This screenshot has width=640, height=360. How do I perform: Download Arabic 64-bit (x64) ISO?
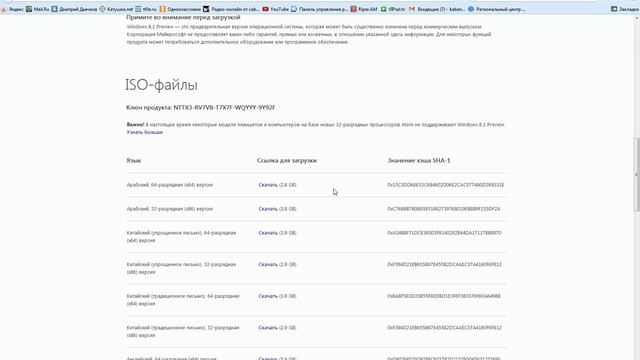coord(268,185)
